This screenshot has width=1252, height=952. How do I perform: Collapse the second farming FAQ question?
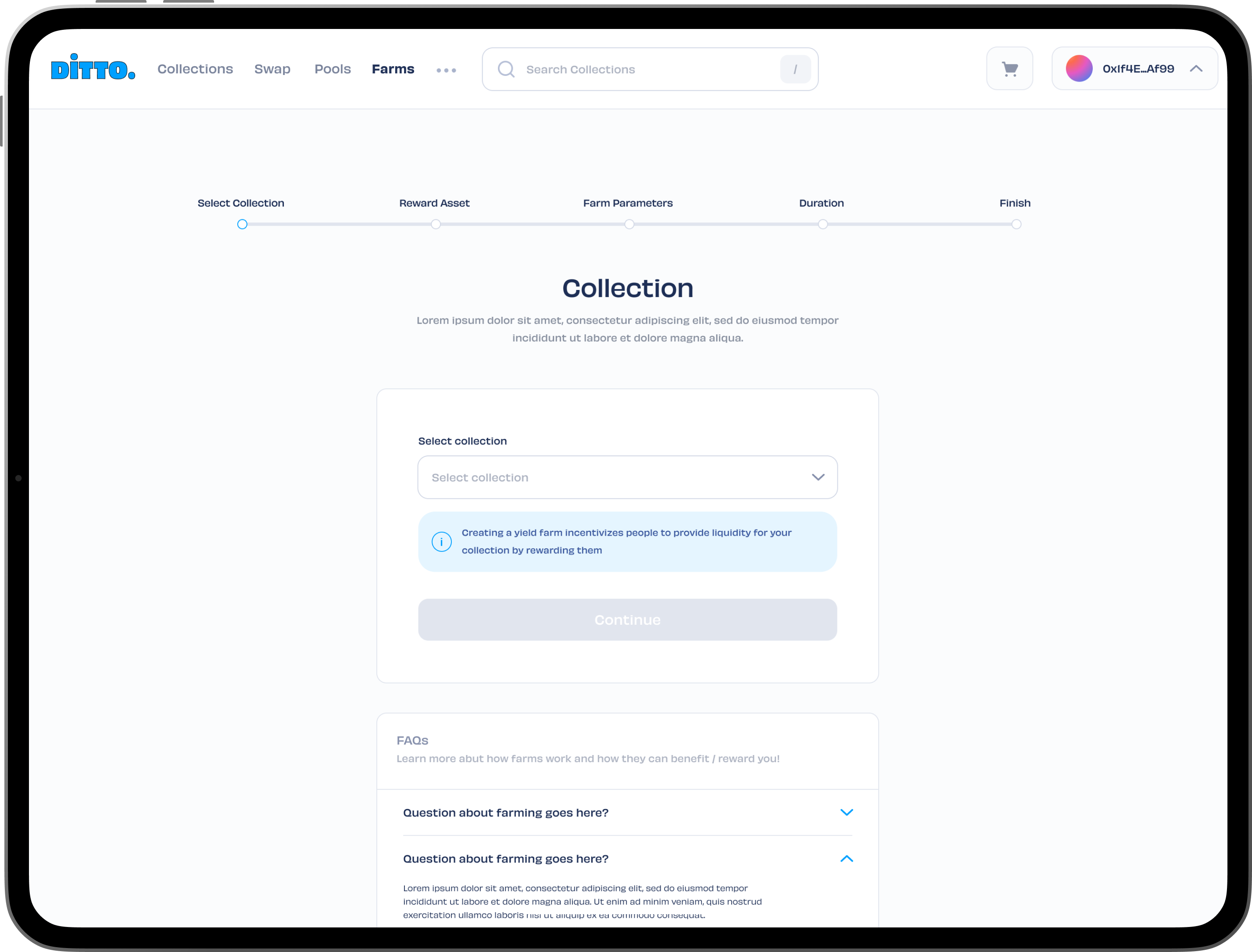(x=846, y=859)
